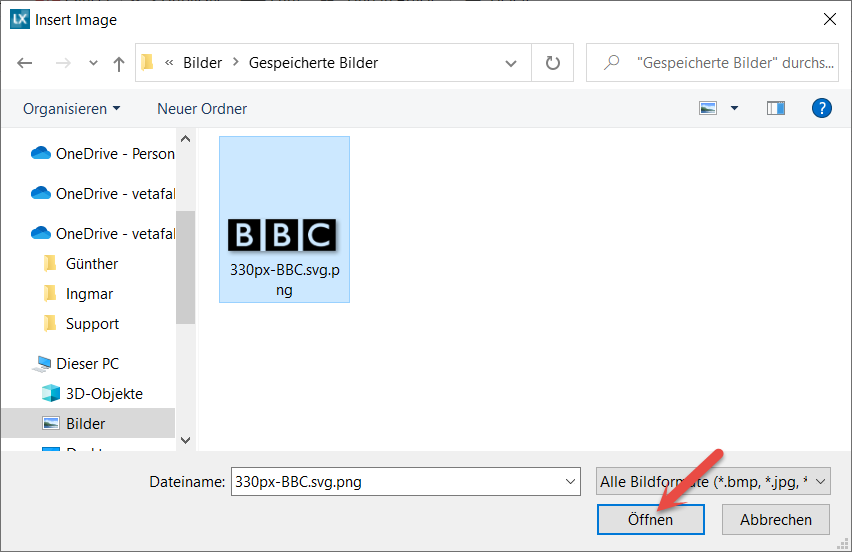
Task: Click the view mode icon
Action: [x=709, y=108]
